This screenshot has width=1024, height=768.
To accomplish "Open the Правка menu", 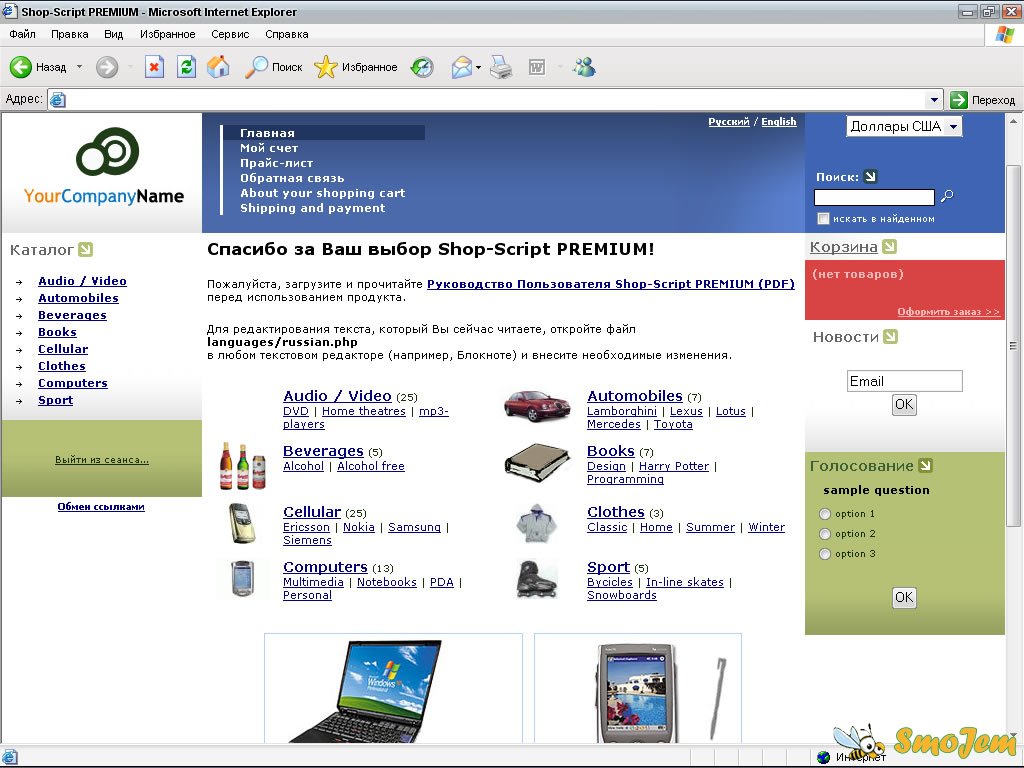I will (70, 34).
